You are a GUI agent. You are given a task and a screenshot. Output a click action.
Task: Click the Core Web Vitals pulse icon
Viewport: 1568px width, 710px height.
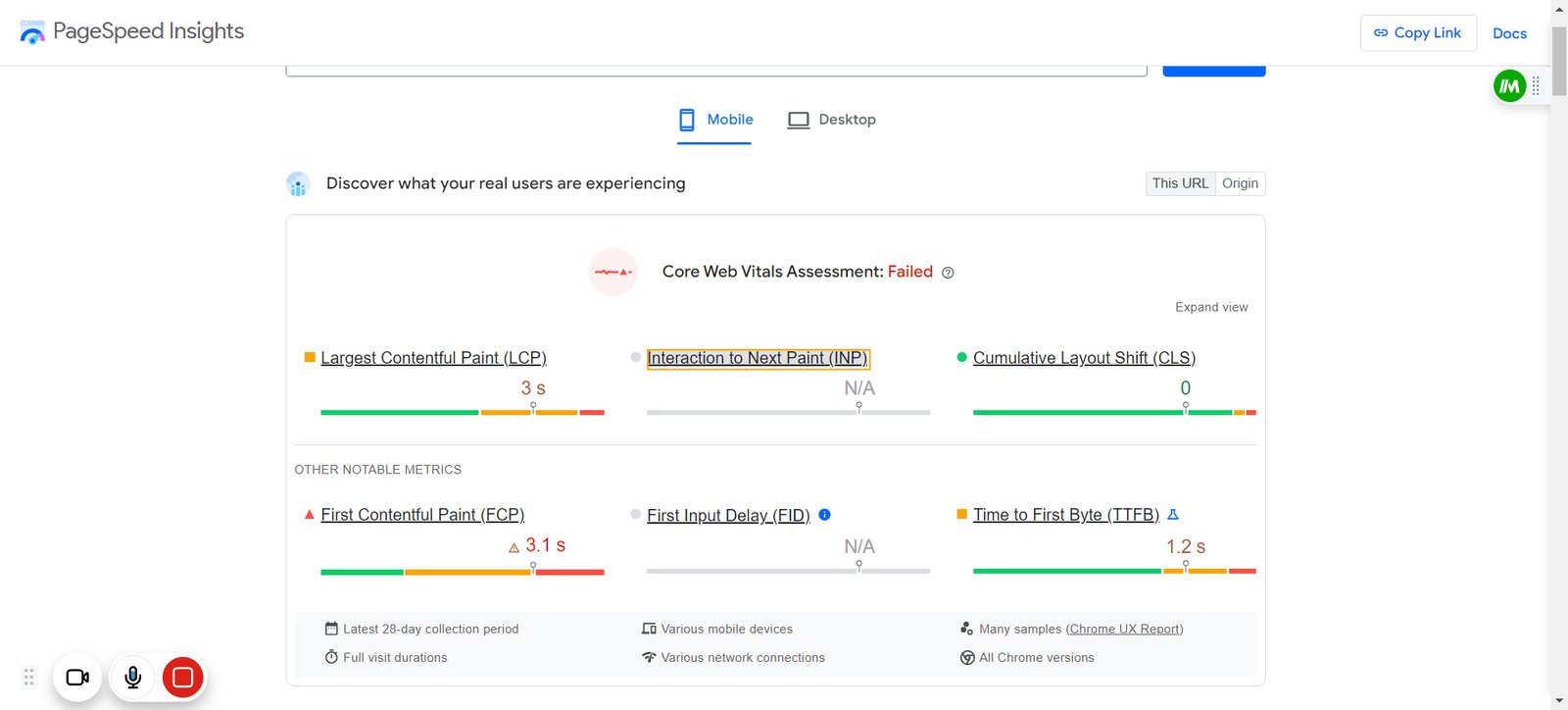click(613, 272)
